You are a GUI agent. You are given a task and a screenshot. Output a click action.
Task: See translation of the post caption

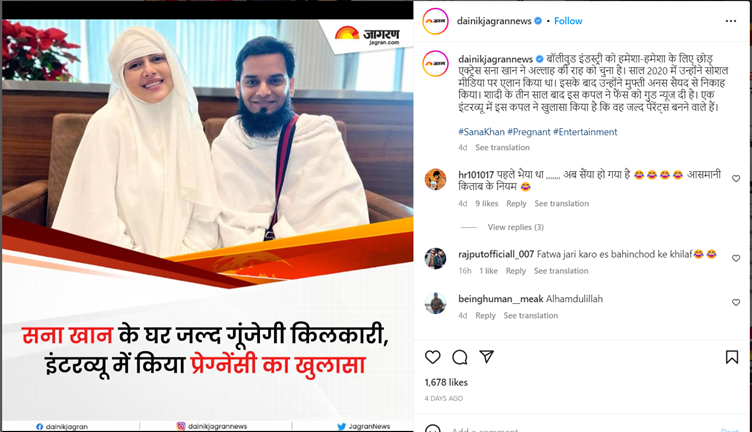pos(502,147)
